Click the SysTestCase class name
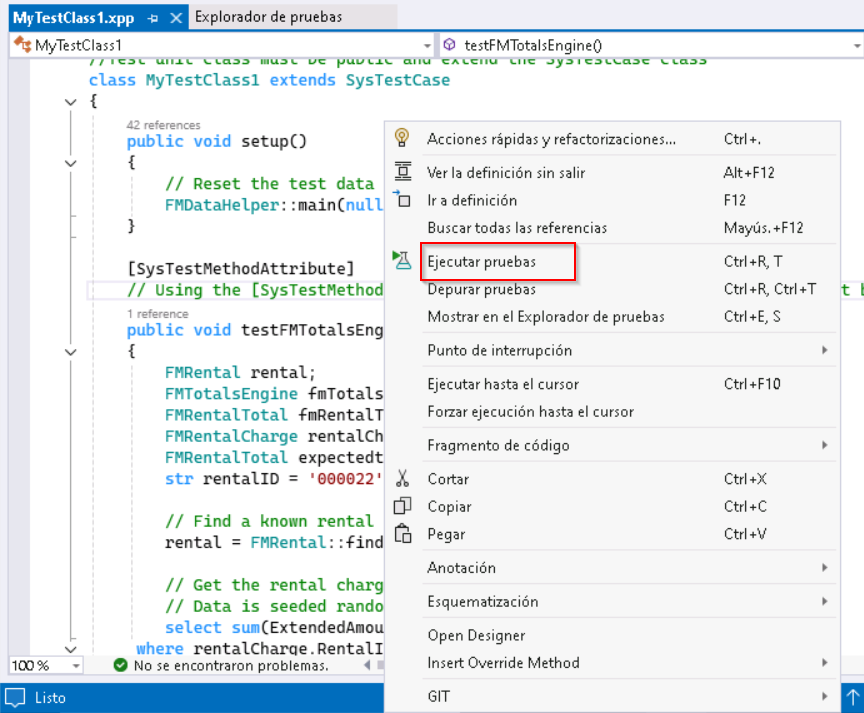The image size is (864, 713). (x=398, y=80)
